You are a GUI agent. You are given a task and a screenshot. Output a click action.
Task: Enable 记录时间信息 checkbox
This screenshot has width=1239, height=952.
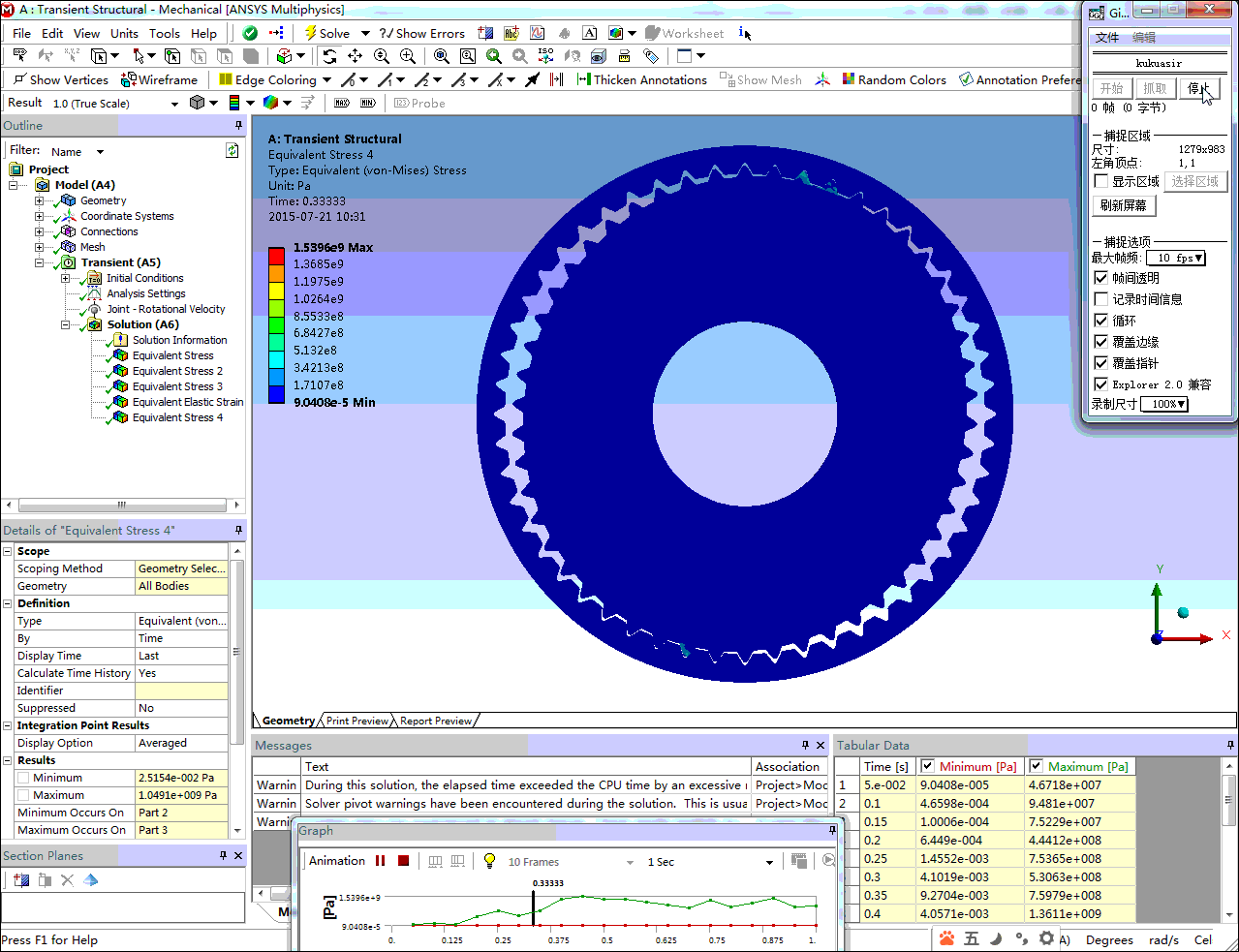[1100, 299]
